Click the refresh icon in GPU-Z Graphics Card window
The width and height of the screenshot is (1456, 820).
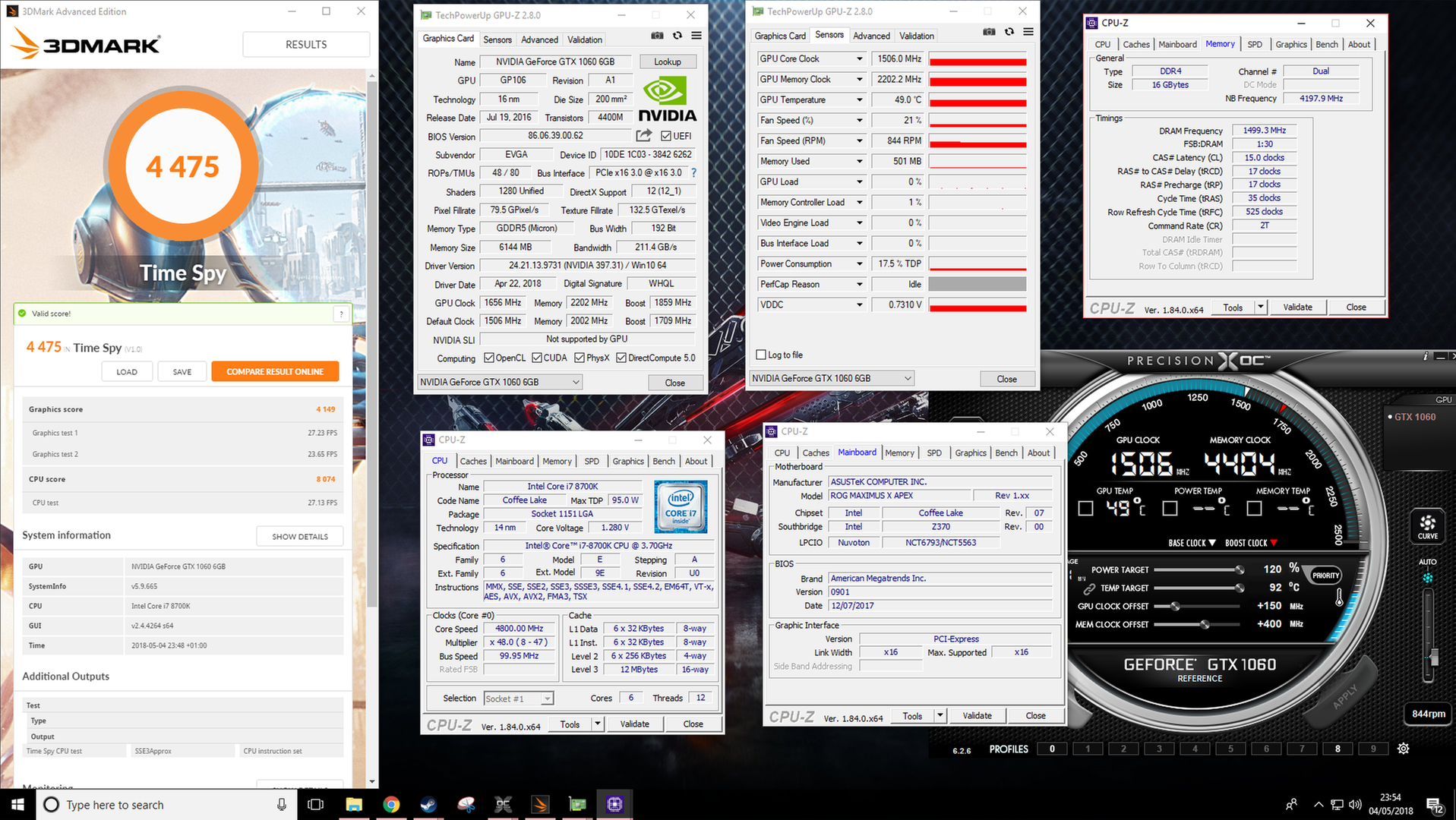[677, 36]
